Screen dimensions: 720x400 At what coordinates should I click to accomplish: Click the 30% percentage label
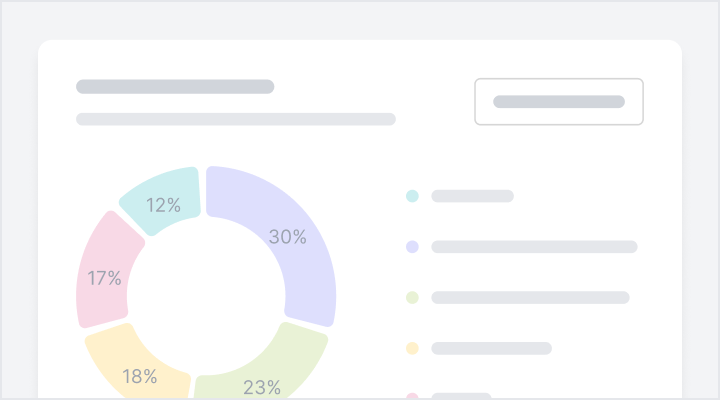point(288,237)
